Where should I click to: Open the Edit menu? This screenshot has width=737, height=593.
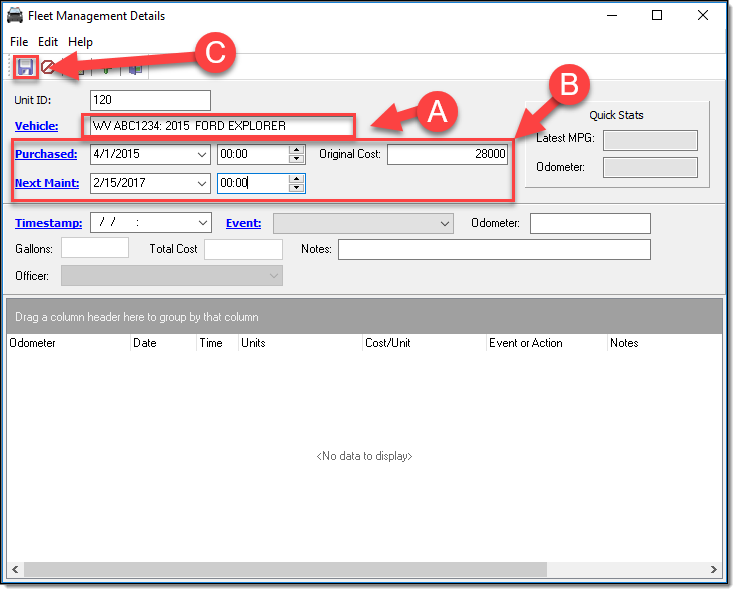48,42
